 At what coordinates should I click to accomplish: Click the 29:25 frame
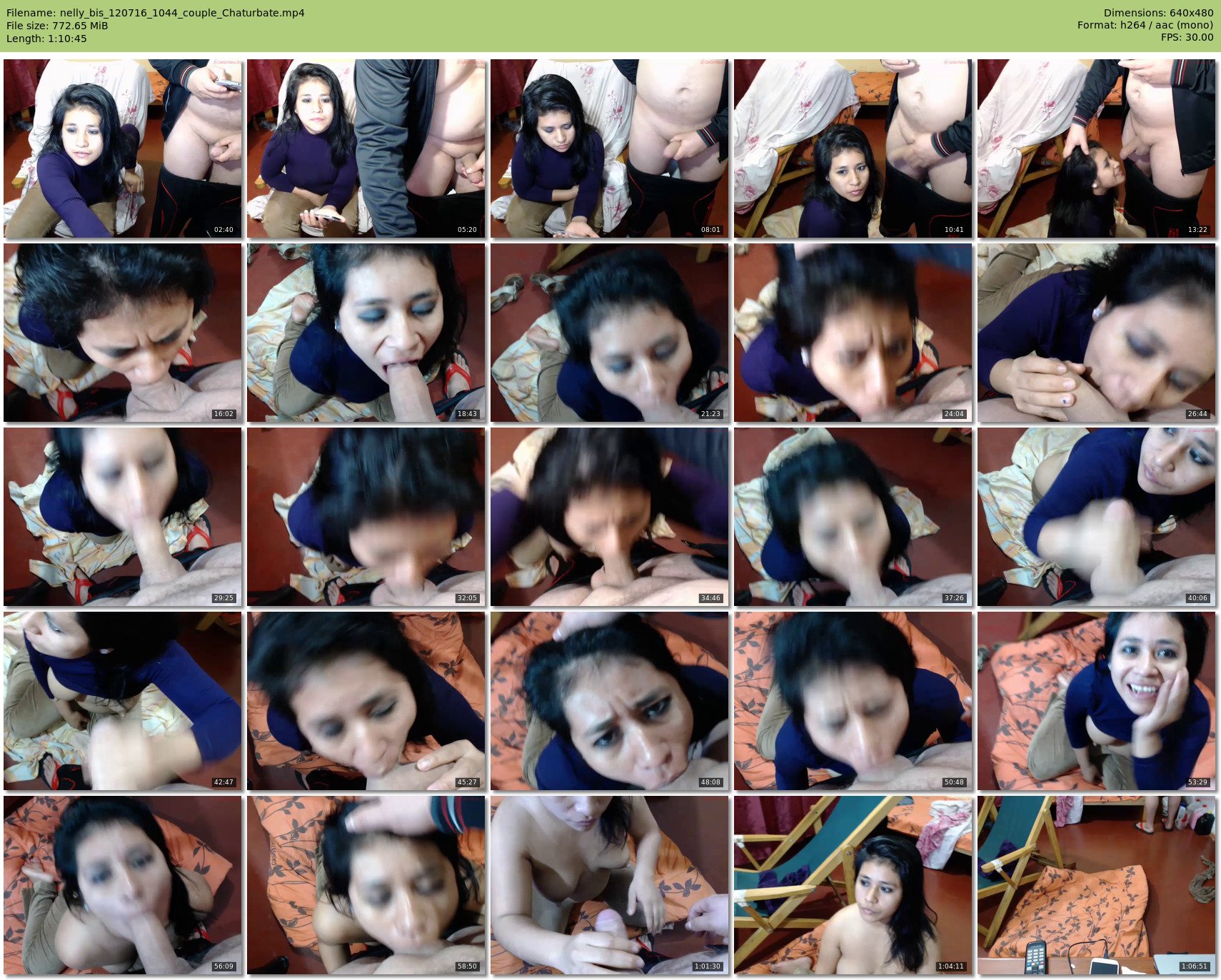click(123, 517)
